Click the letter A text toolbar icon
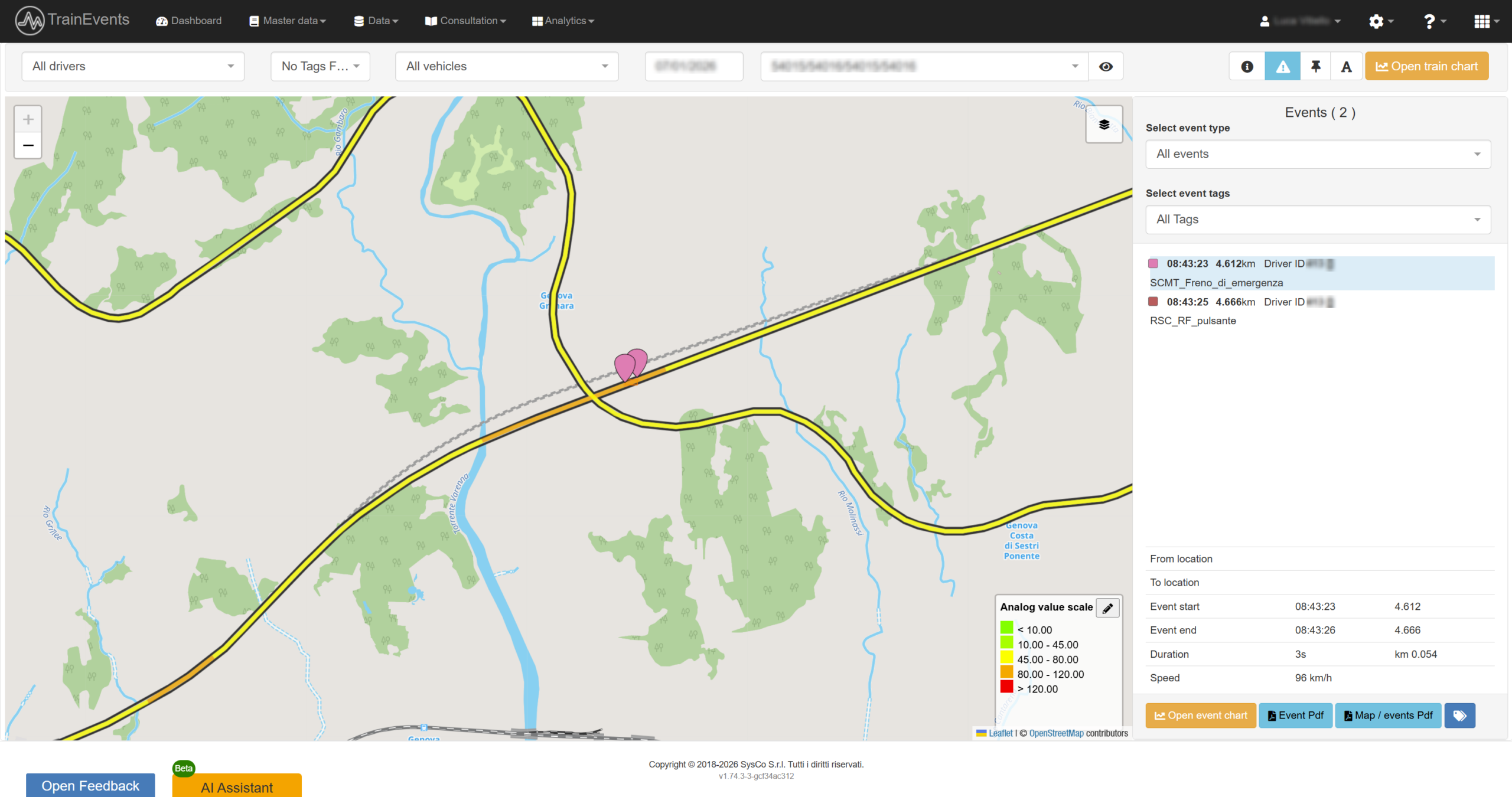The height and width of the screenshot is (797, 1512). [1346, 67]
